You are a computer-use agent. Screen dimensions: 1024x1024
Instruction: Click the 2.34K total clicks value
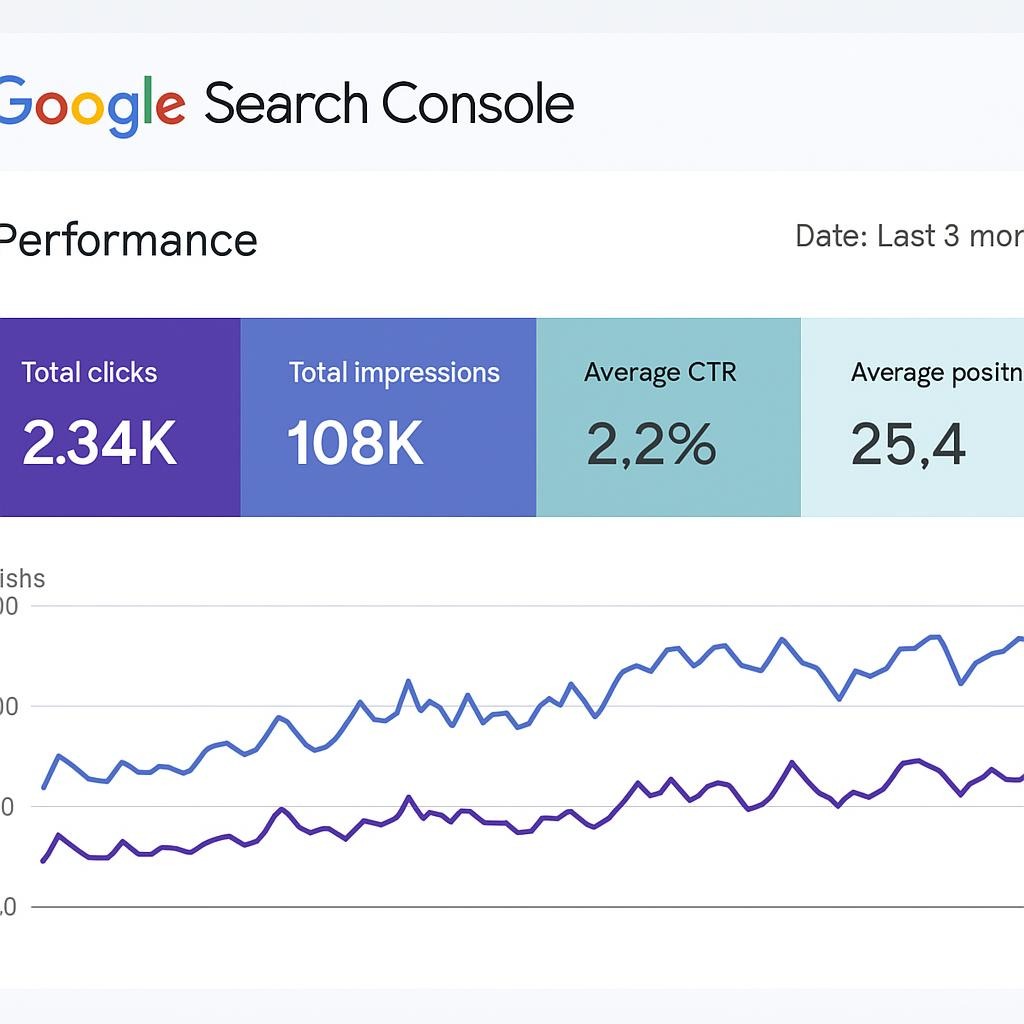pos(100,444)
